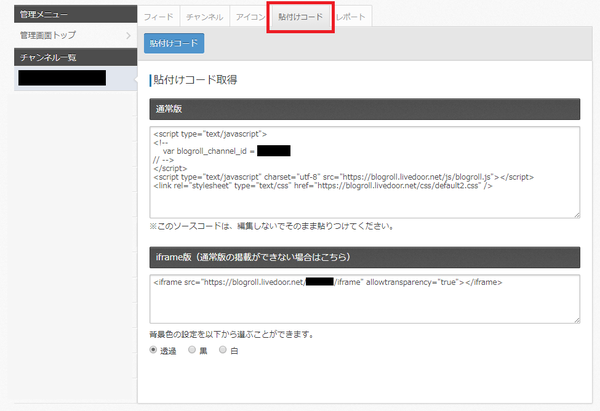The height and width of the screenshot is (411, 600).
Task: Click the blue 貼付けコード button
Action: (x=174, y=43)
